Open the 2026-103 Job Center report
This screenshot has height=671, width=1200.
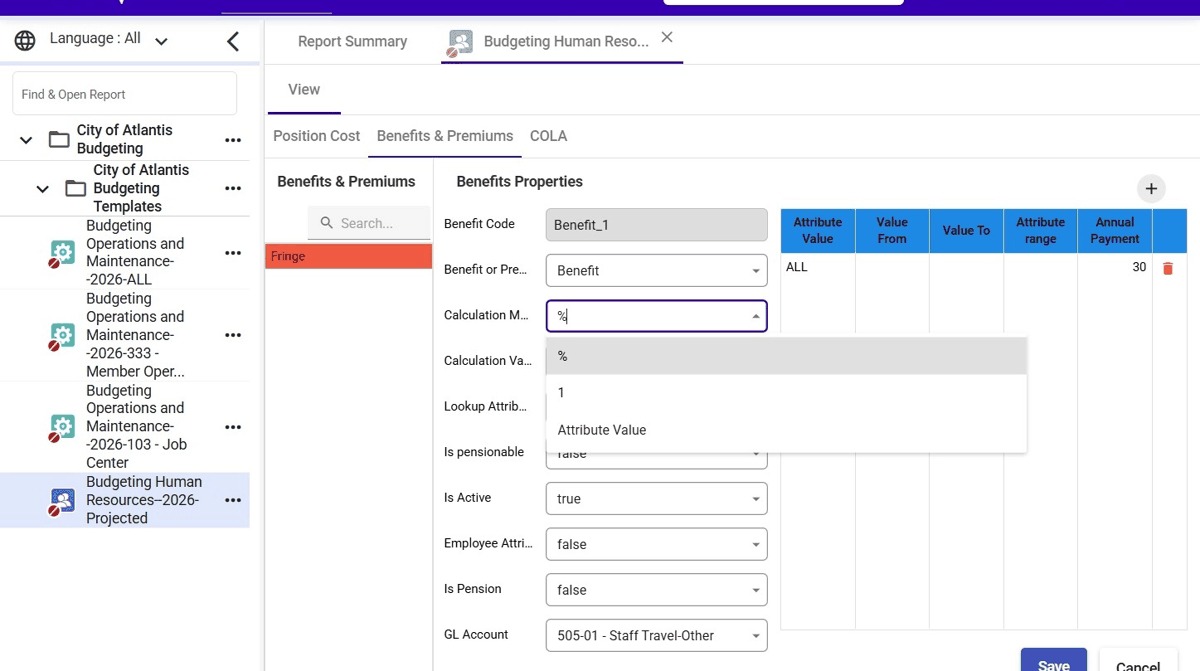135,427
